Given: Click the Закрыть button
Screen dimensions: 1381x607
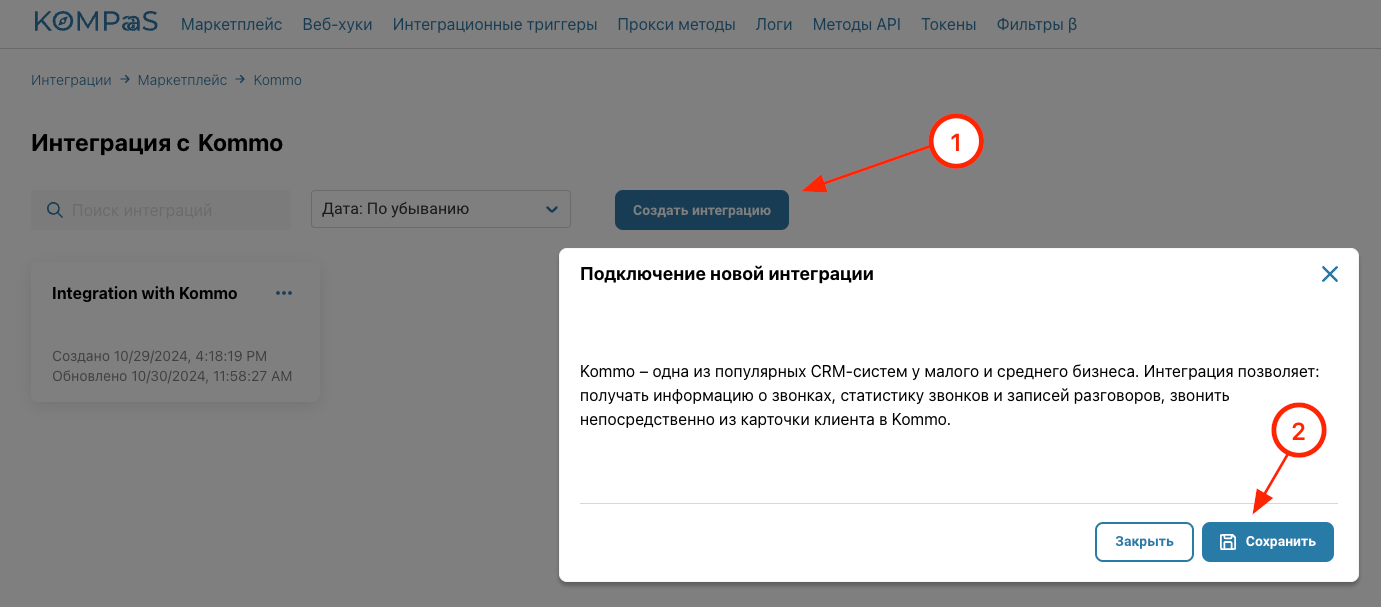Looking at the screenshot, I should click(x=1144, y=541).
